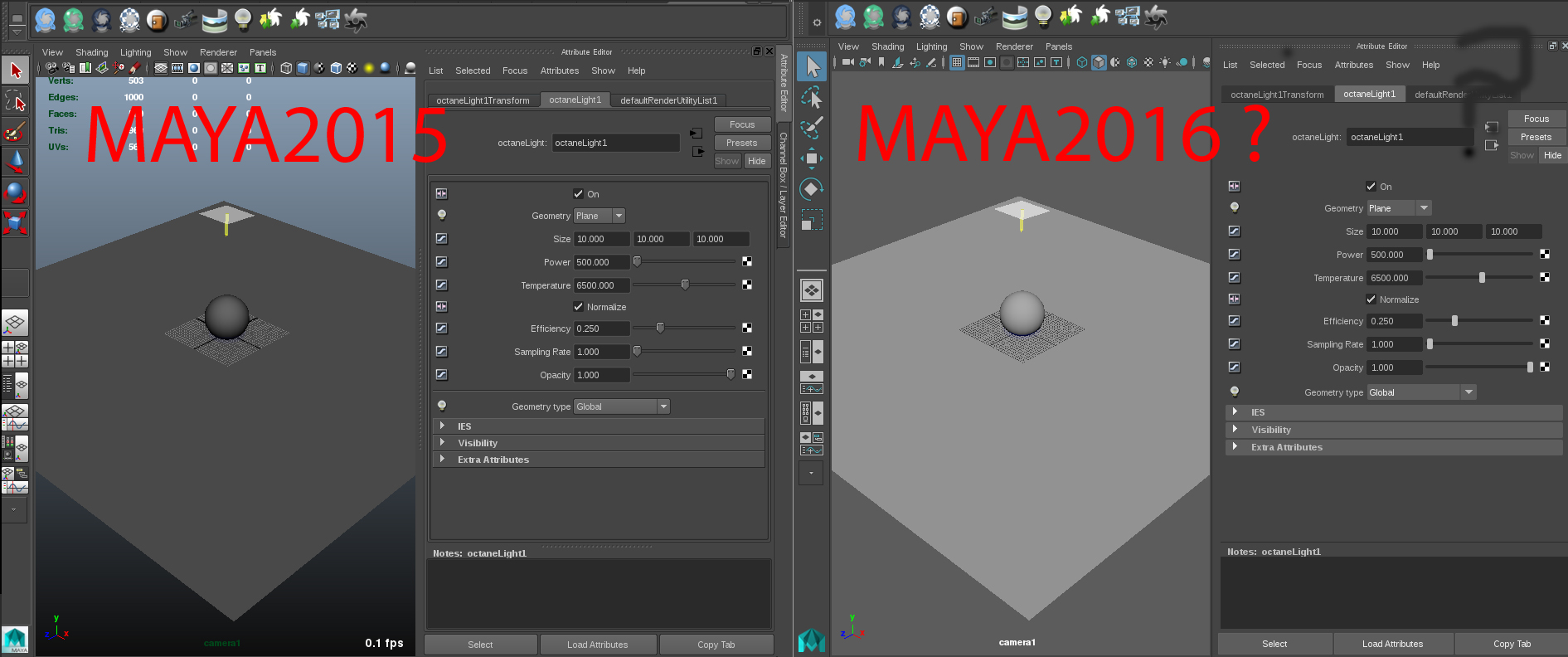The height and width of the screenshot is (657, 1568).
Task: Click the video camera shelf icon in Maya 2015
Action: coord(186,19)
